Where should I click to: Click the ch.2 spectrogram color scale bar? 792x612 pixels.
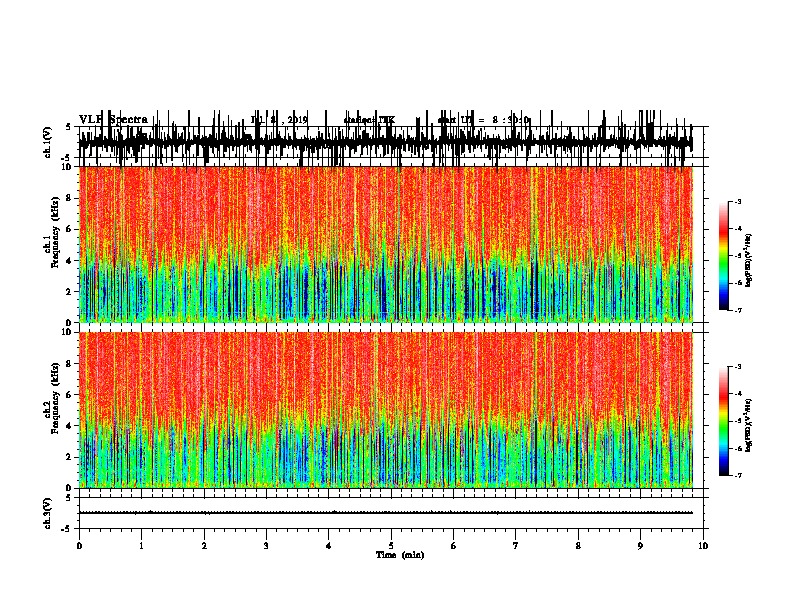(723, 421)
